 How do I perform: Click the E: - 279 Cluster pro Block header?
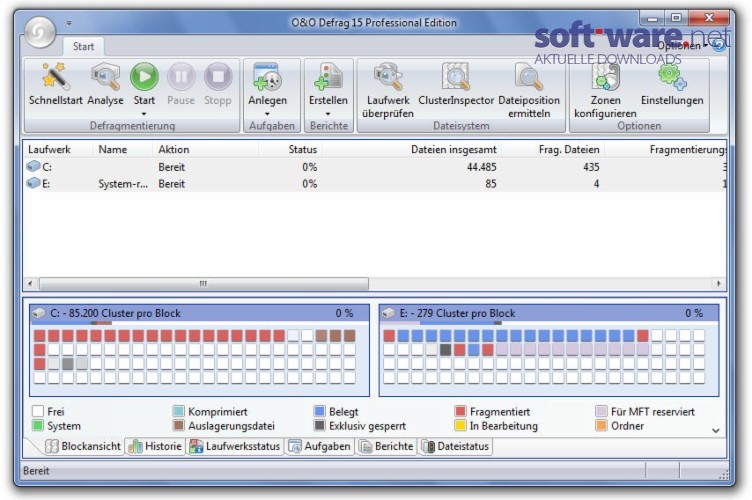(549, 314)
